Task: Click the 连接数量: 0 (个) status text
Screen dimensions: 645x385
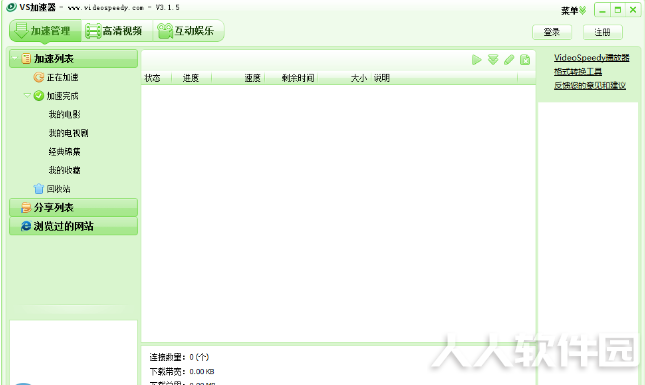Action: pos(179,357)
